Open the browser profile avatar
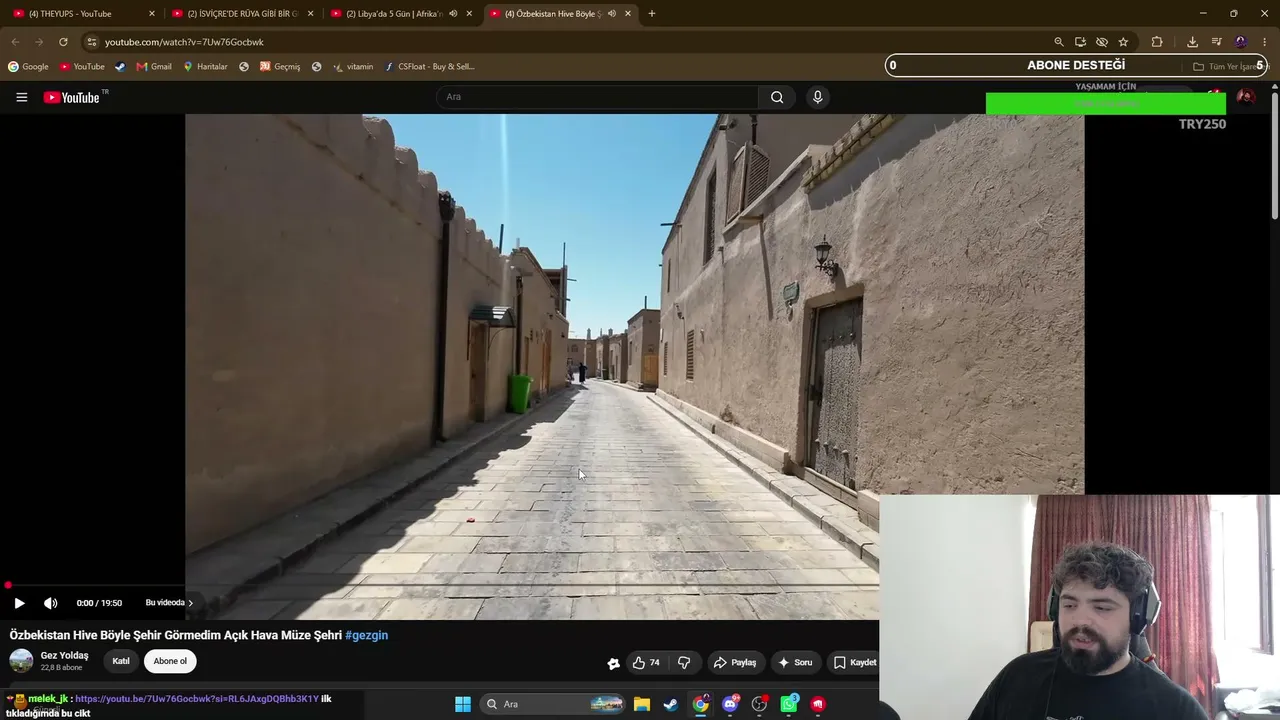The image size is (1280, 720). (x=1241, y=42)
